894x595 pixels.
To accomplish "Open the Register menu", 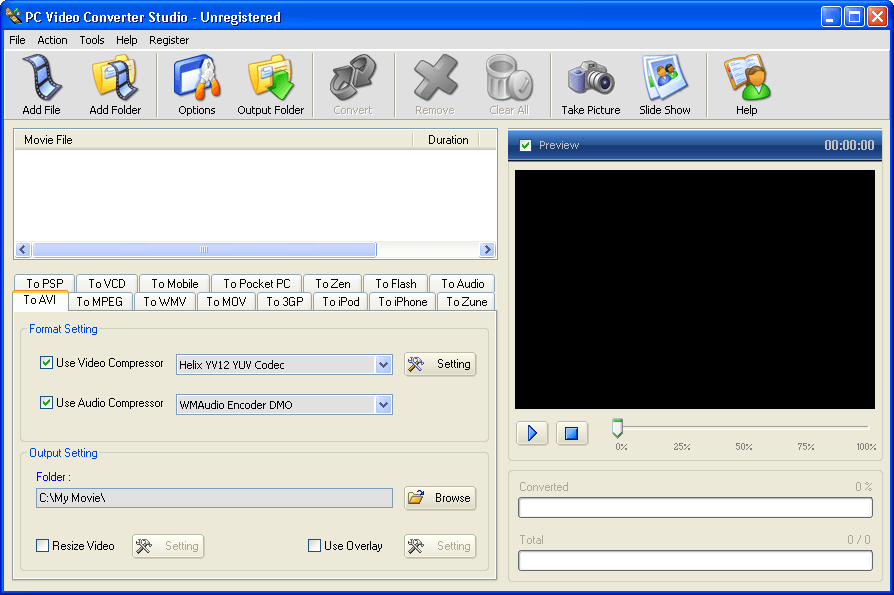I will (x=169, y=40).
